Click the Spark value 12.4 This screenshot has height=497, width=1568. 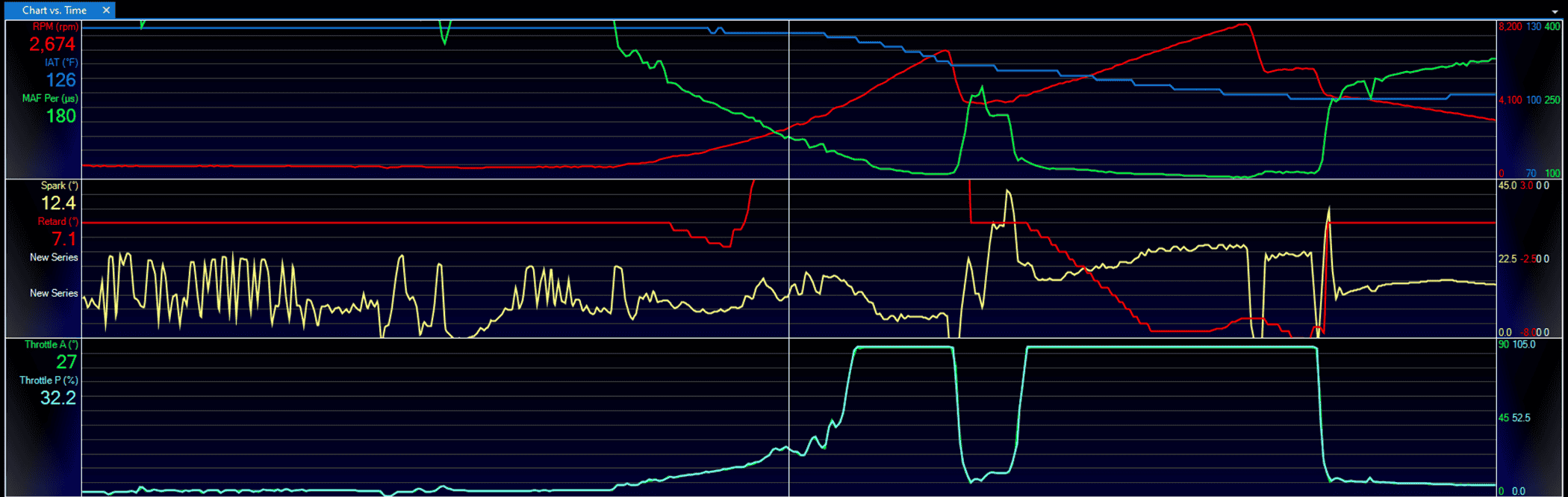click(58, 203)
